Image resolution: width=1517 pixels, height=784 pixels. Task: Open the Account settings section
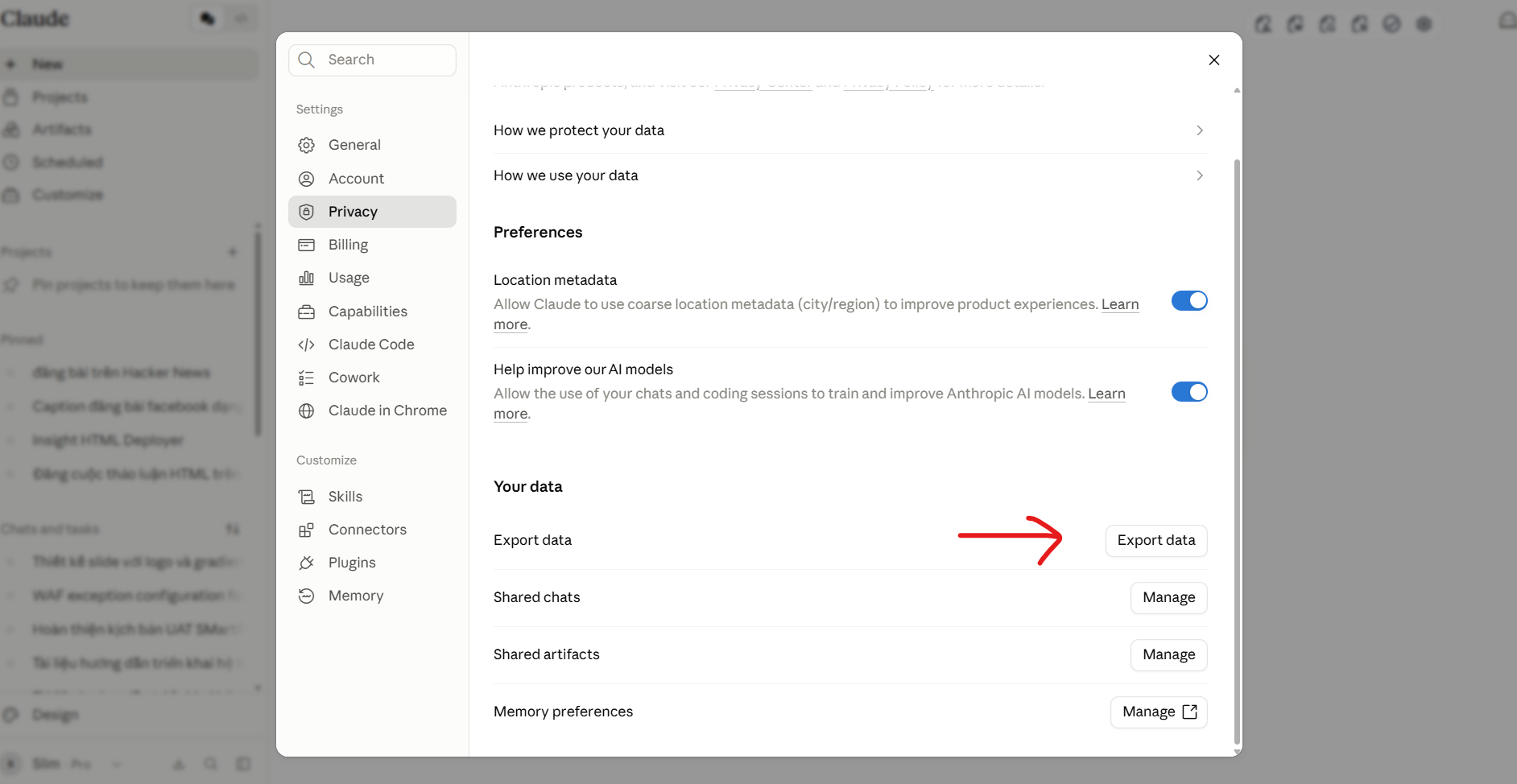click(372, 179)
